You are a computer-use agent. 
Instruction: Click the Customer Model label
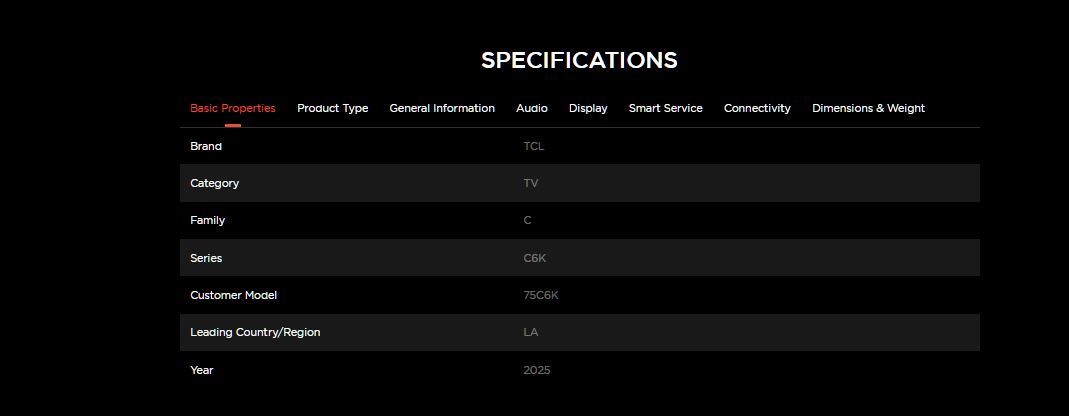coord(233,295)
